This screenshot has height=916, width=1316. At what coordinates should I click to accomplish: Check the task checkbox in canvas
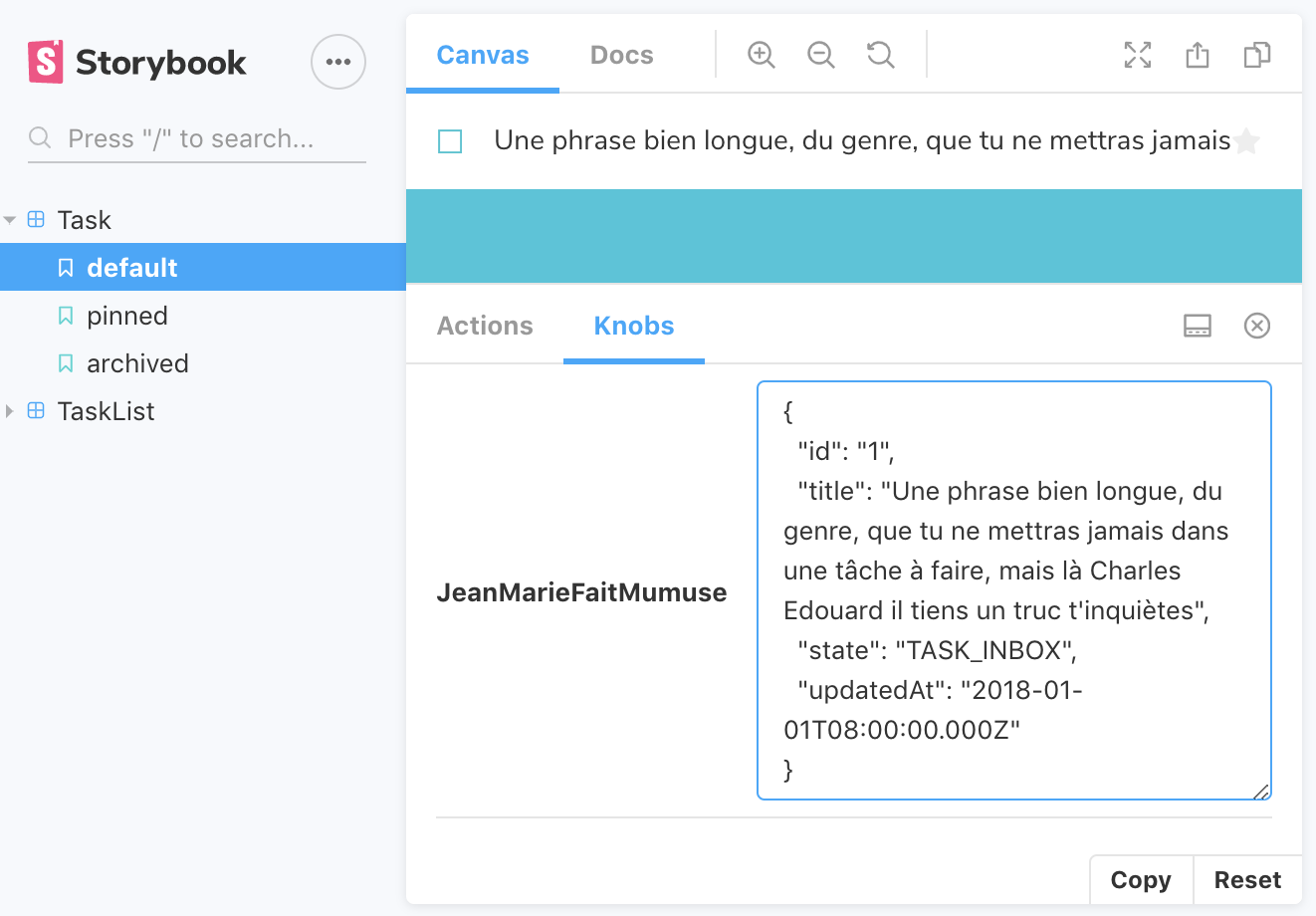click(x=450, y=141)
